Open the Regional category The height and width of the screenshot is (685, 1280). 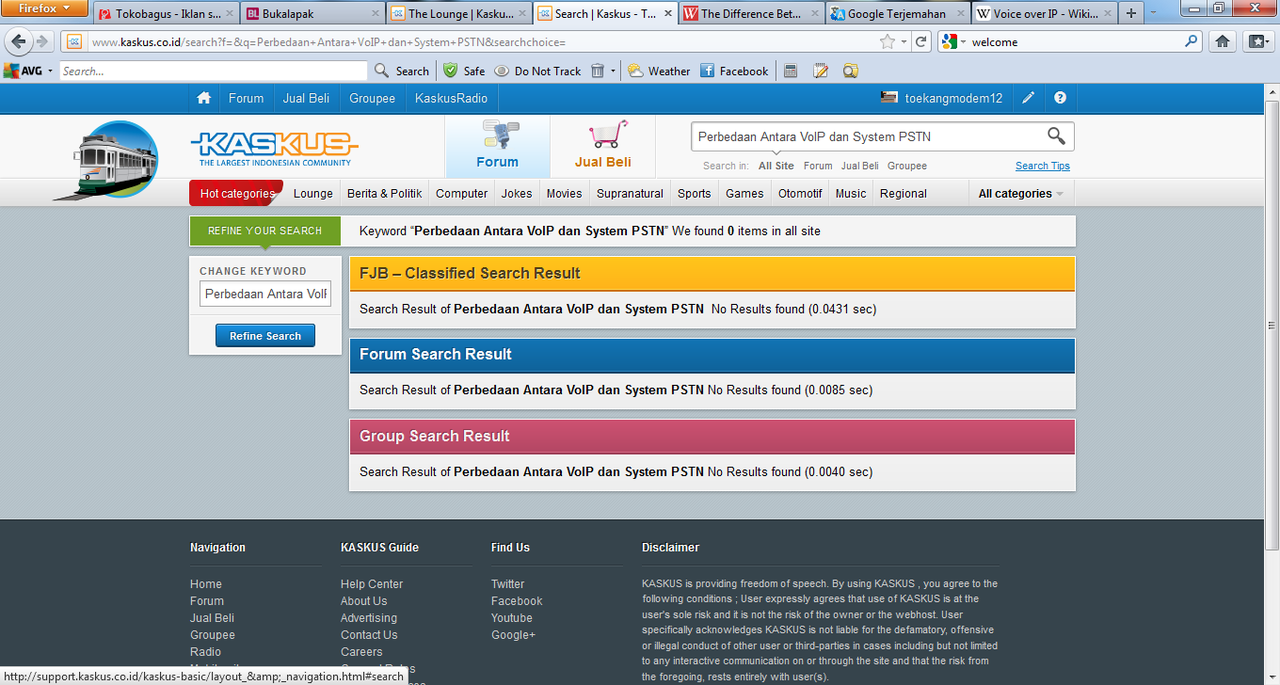pos(903,193)
